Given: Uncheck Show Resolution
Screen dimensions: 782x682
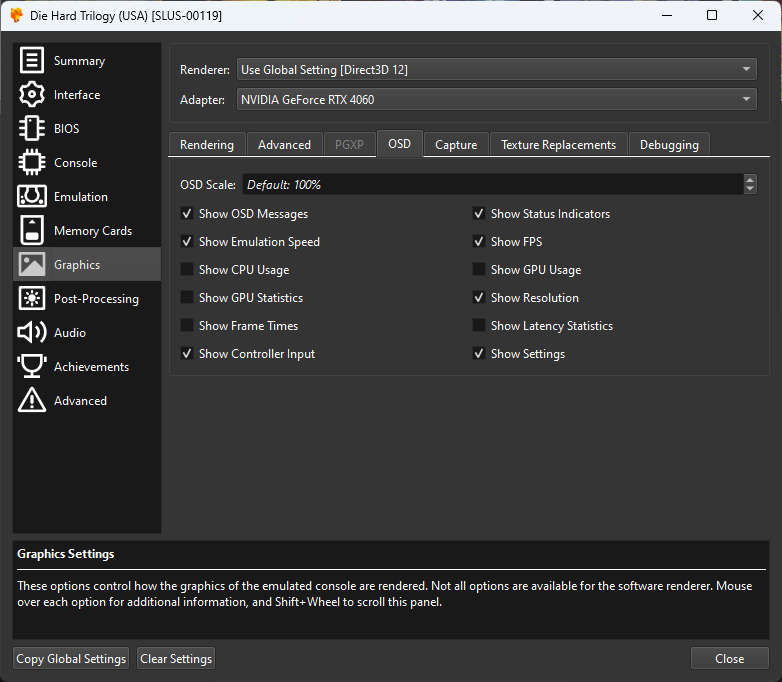Looking at the screenshot, I should (479, 297).
